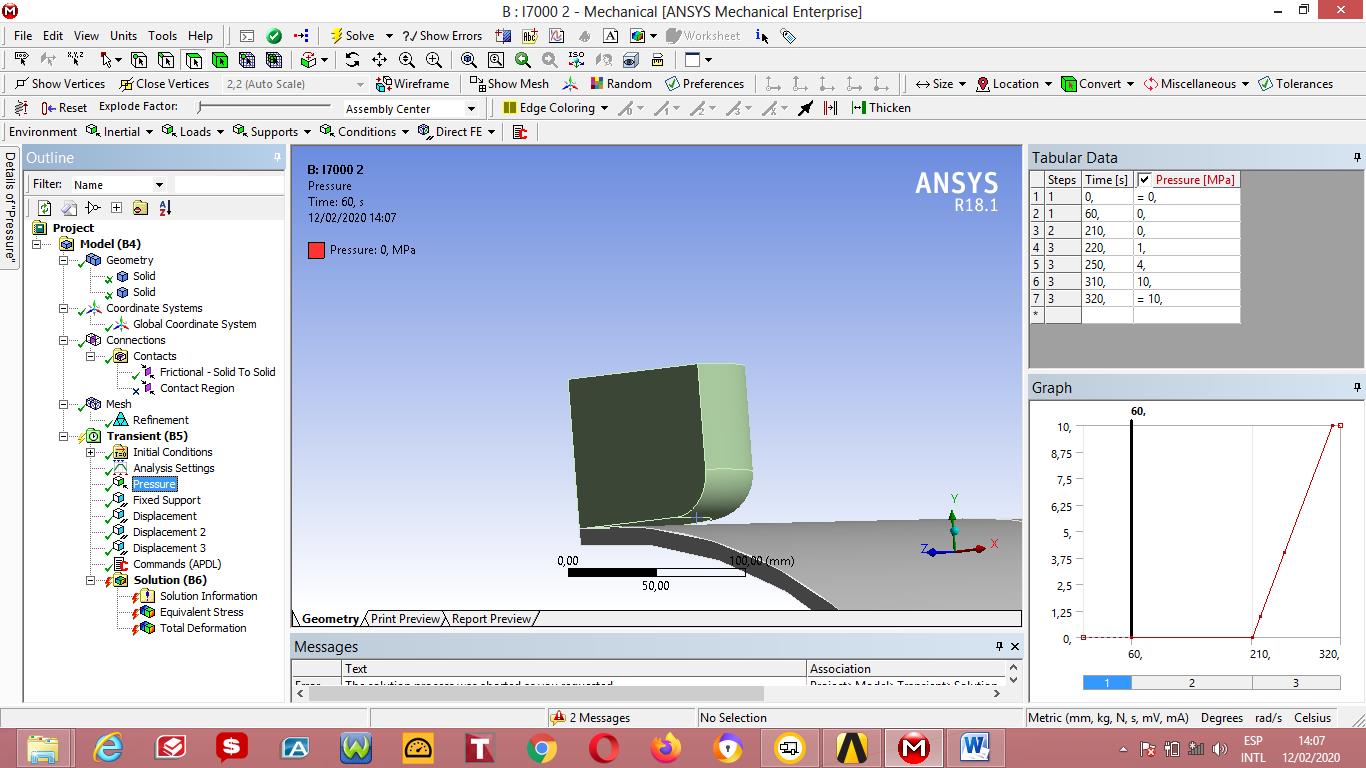
Task: Switch to the Print Preview tab
Action: coord(405,618)
